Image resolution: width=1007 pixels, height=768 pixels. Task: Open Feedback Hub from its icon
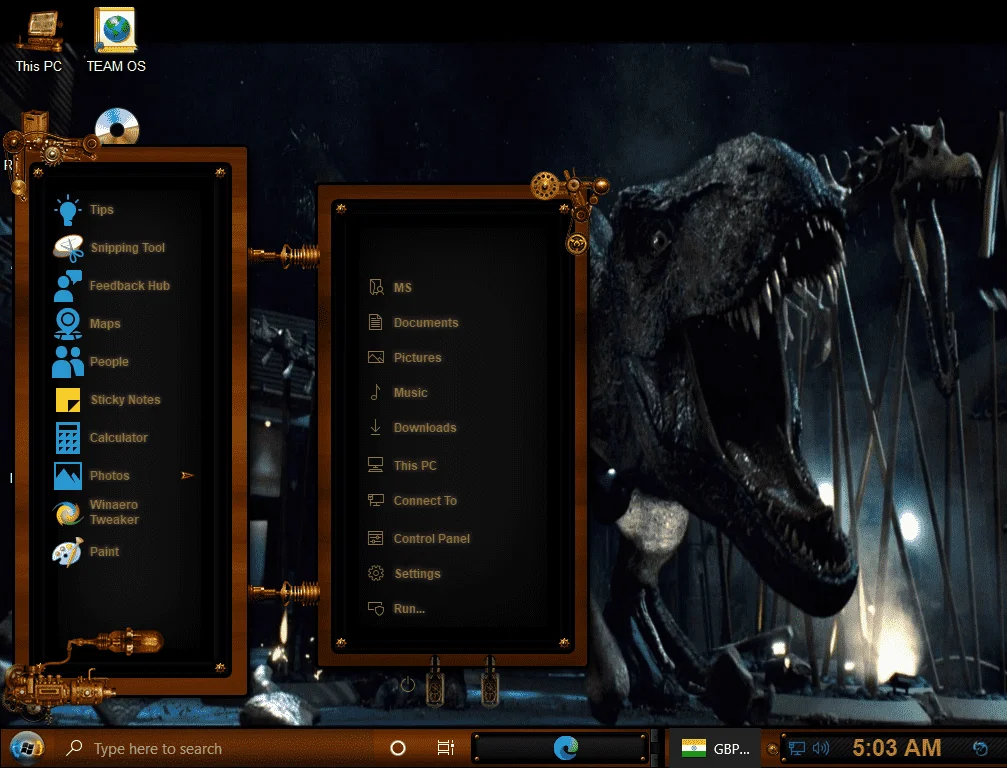67,286
